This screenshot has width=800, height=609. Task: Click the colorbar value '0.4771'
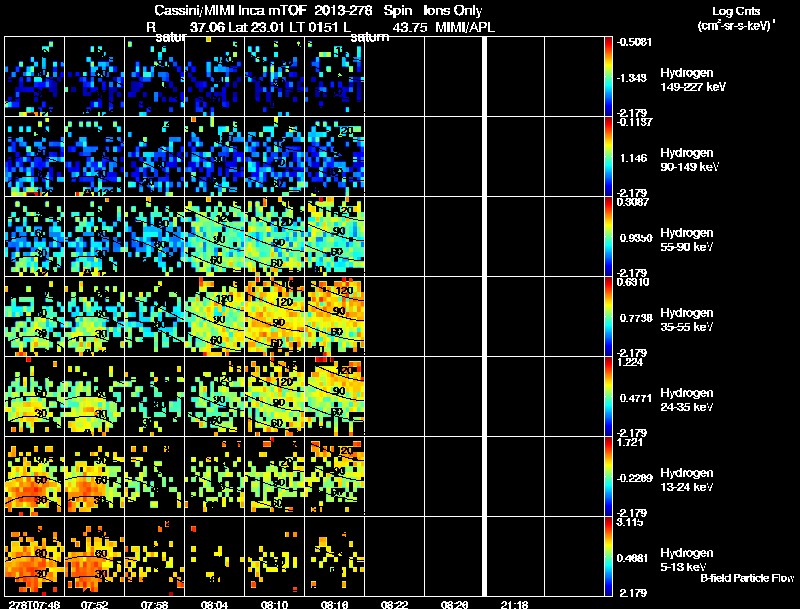pos(636,398)
